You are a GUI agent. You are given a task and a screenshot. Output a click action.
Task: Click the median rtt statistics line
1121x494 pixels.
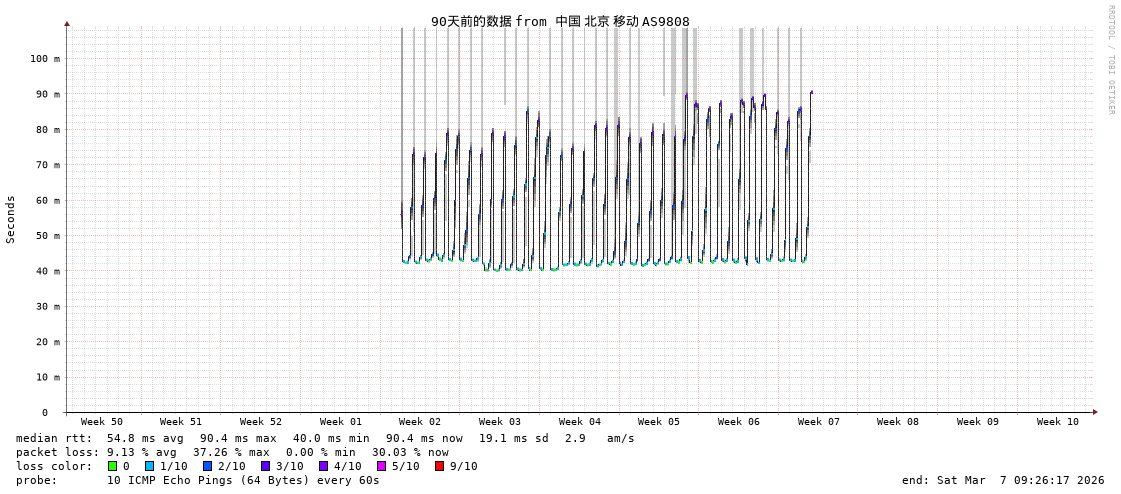325,438
